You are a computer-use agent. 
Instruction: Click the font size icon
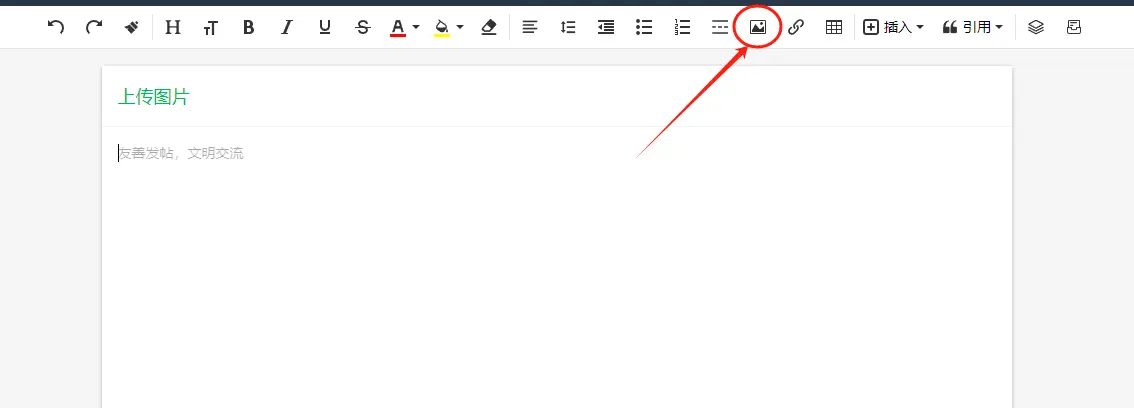210,28
